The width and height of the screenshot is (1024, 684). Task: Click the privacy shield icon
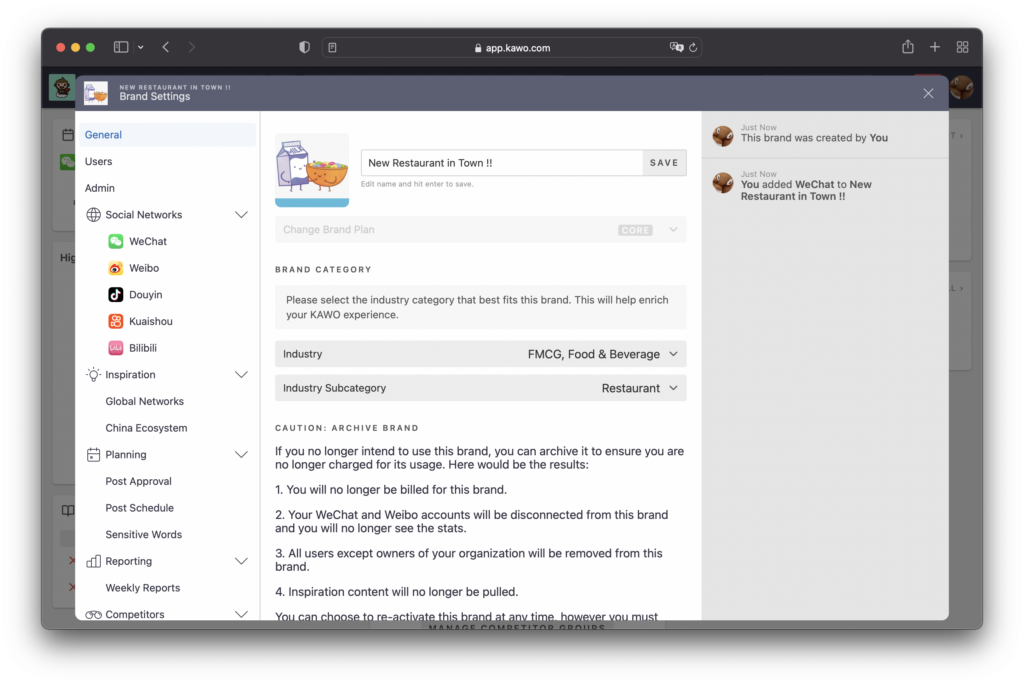coord(304,47)
